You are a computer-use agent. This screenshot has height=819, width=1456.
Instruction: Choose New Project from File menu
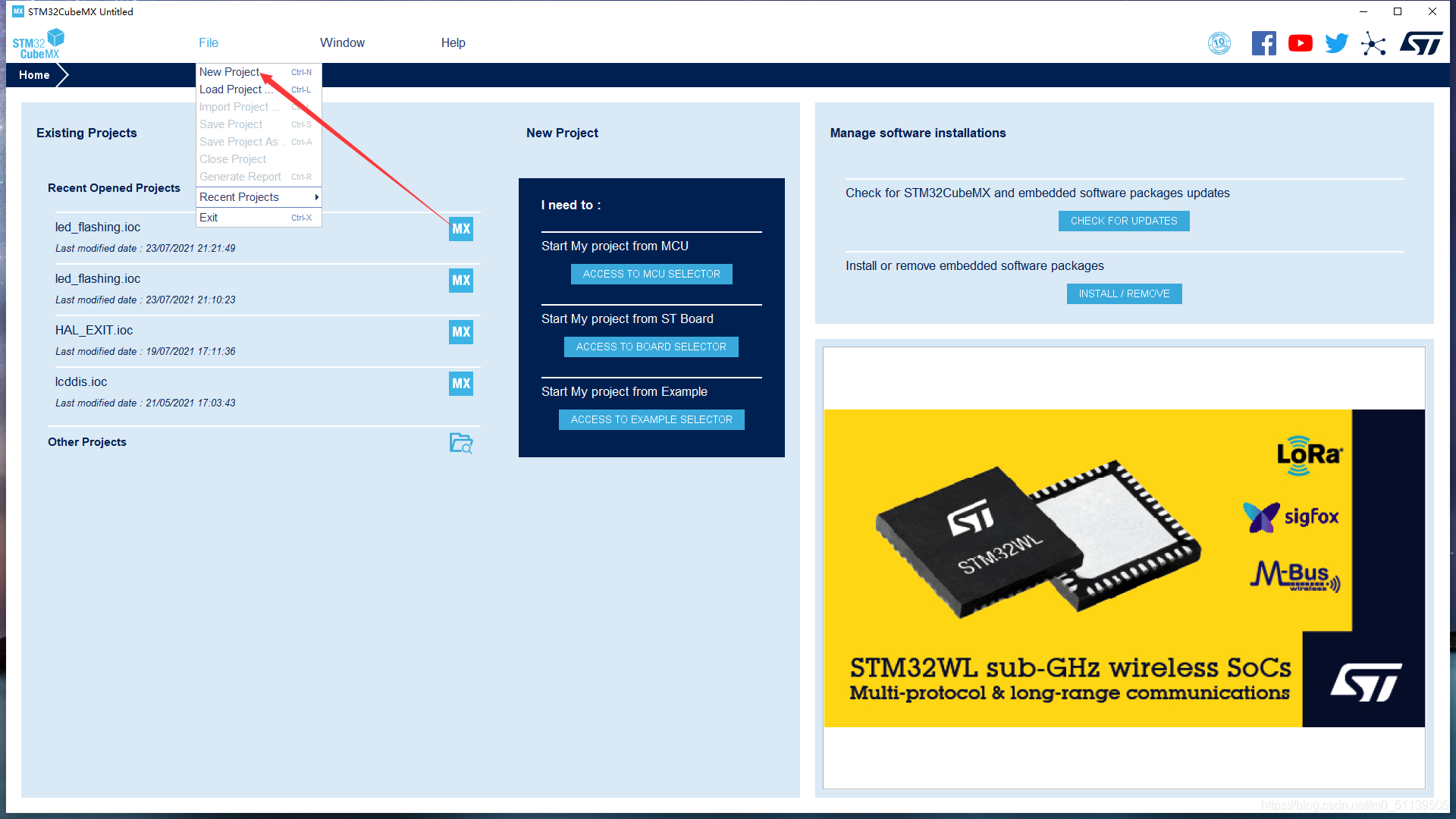259,72
